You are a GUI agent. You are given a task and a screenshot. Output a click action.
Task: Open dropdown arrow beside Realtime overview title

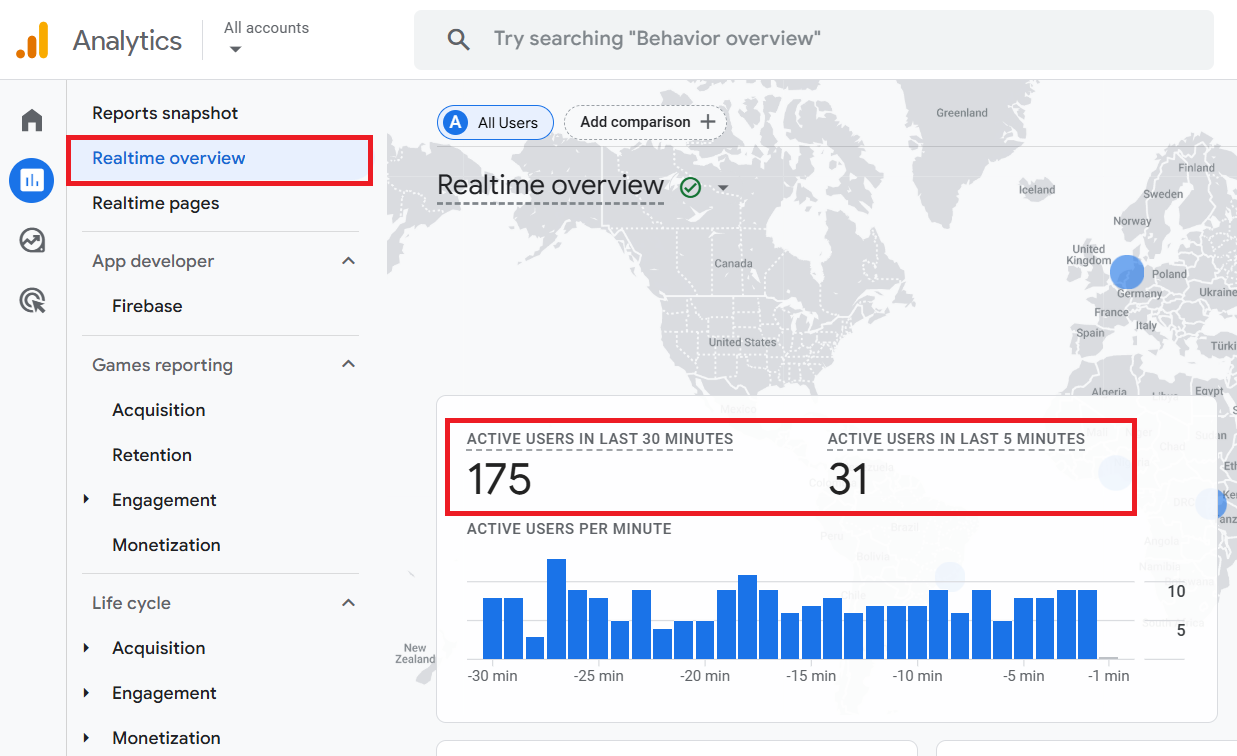[x=722, y=188]
